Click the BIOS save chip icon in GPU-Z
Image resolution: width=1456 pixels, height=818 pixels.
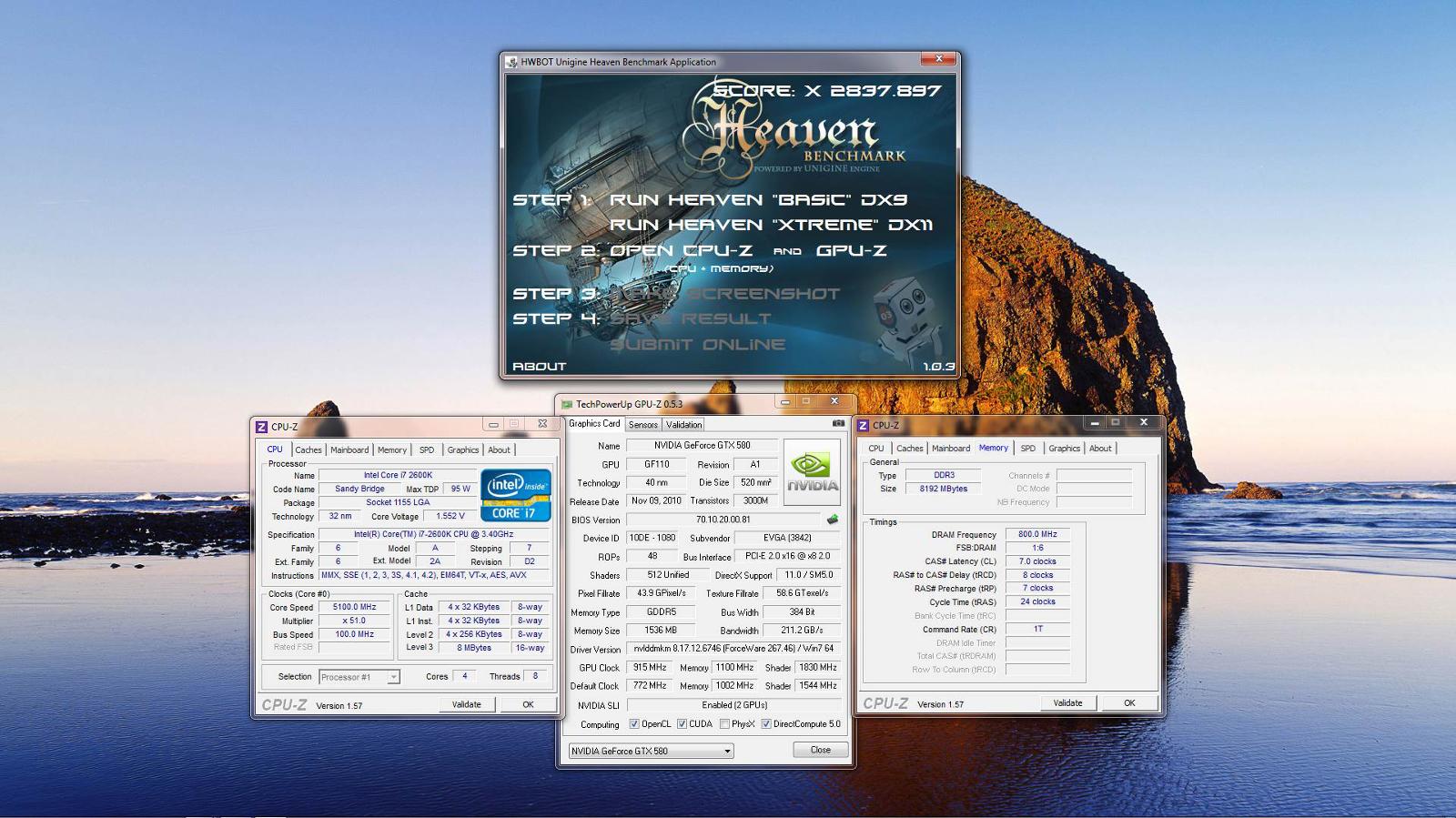832,520
